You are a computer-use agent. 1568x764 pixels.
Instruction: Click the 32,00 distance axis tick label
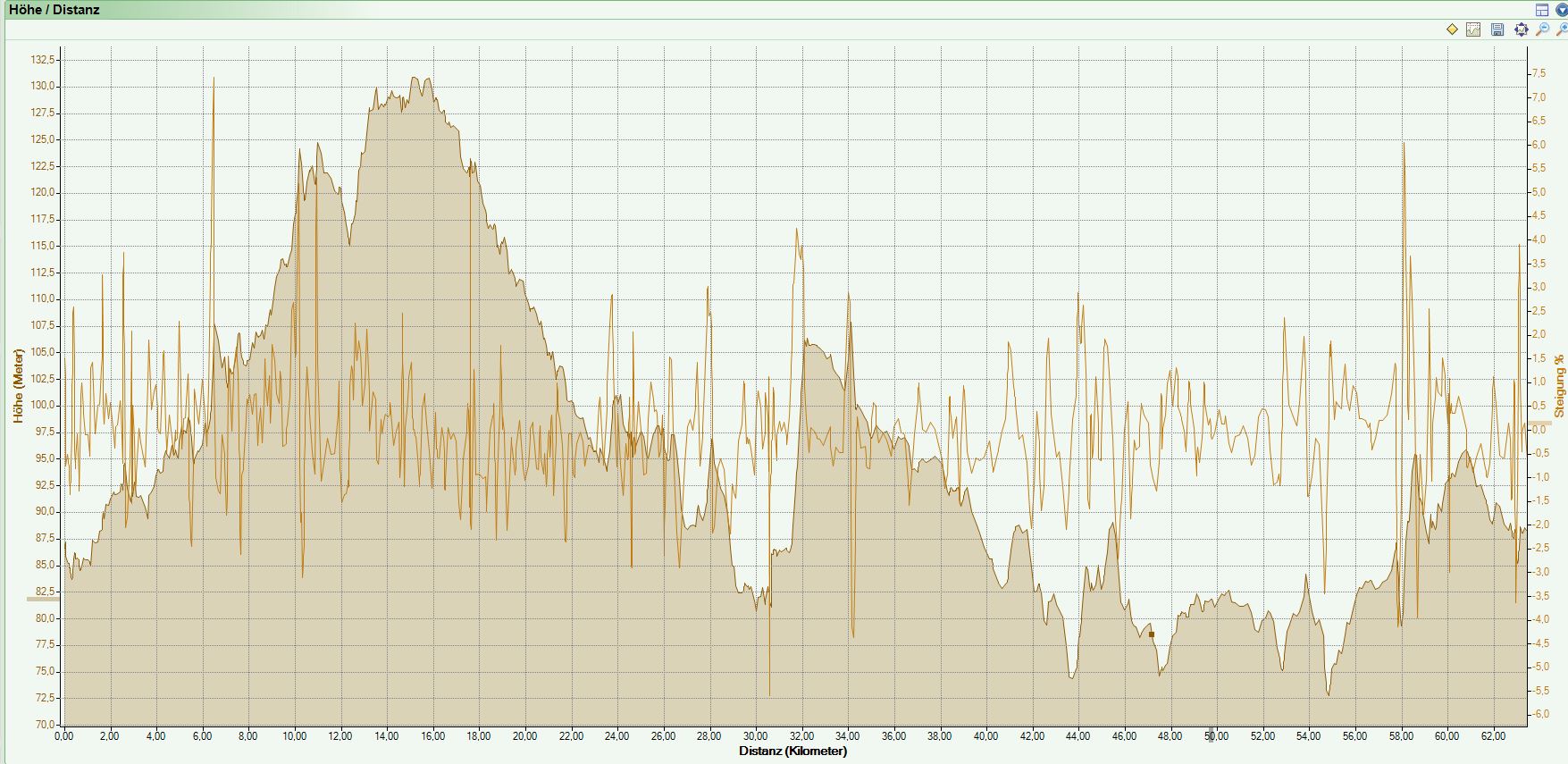[x=801, y=736]
